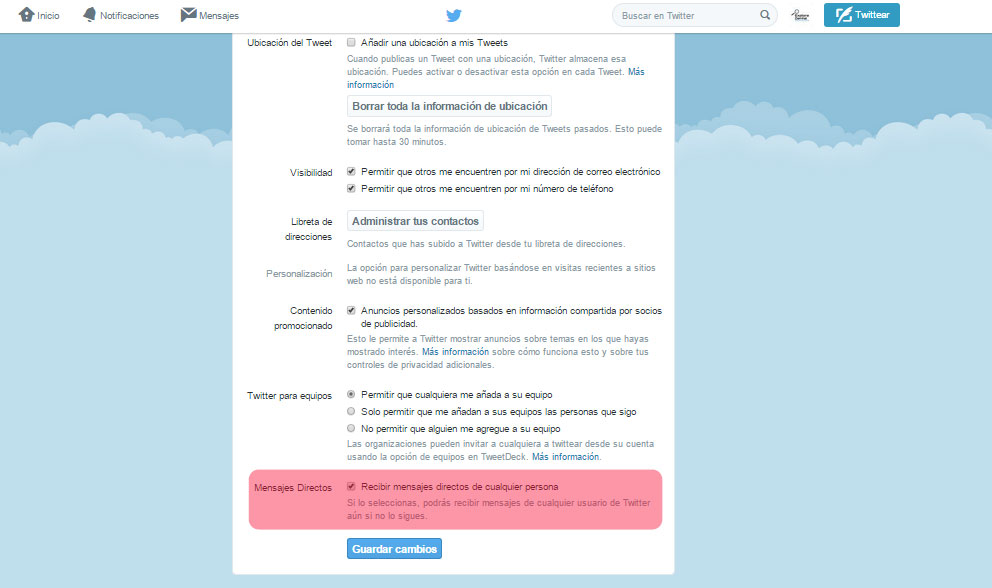Disable Anuncios personalizados checkbox
The height and width of the screenshot is (588, 992).
[x=351, y=311]
